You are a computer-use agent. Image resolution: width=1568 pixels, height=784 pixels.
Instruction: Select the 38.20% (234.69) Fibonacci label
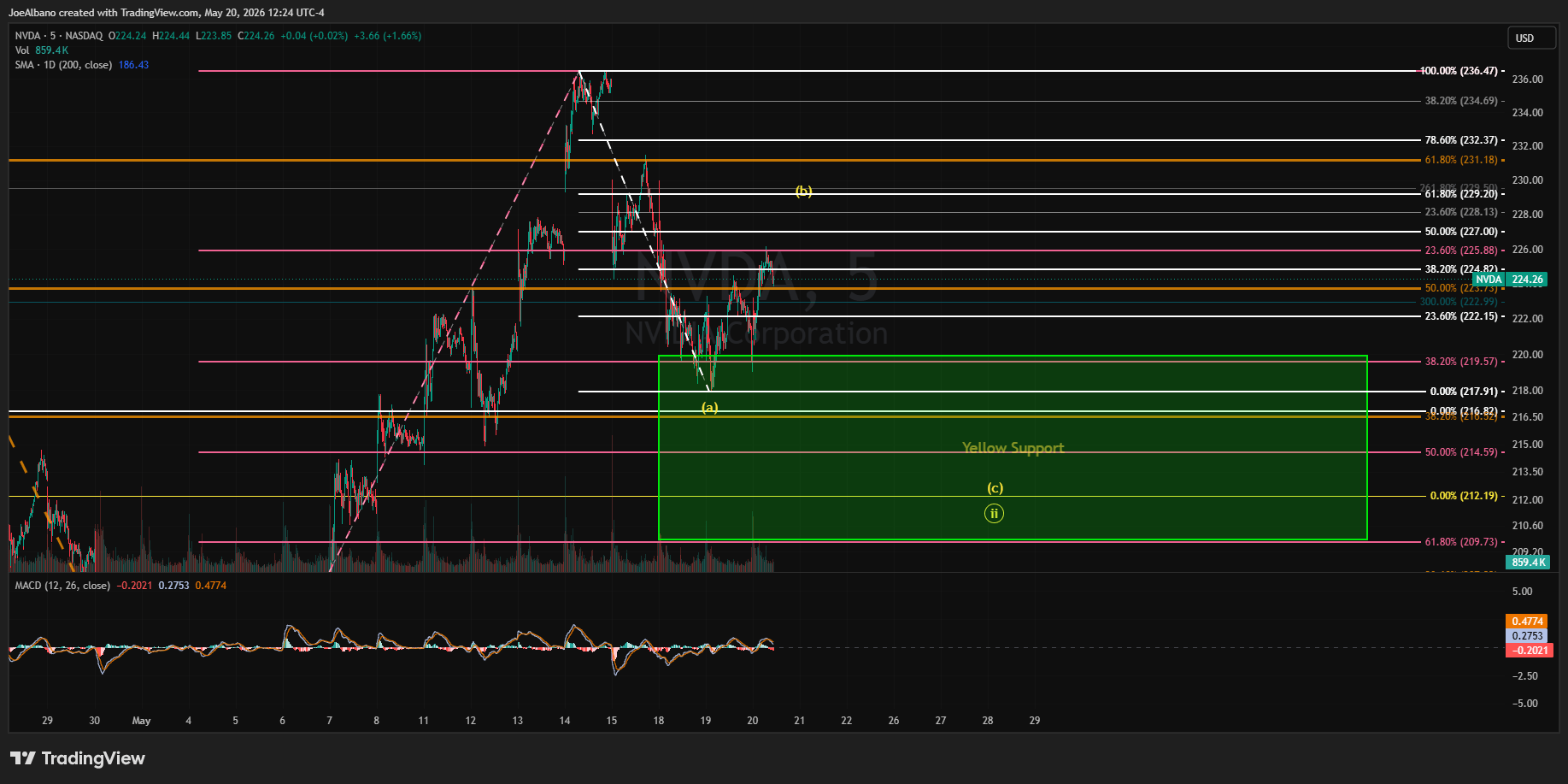pyautogui.click(x=1461, y=101)
